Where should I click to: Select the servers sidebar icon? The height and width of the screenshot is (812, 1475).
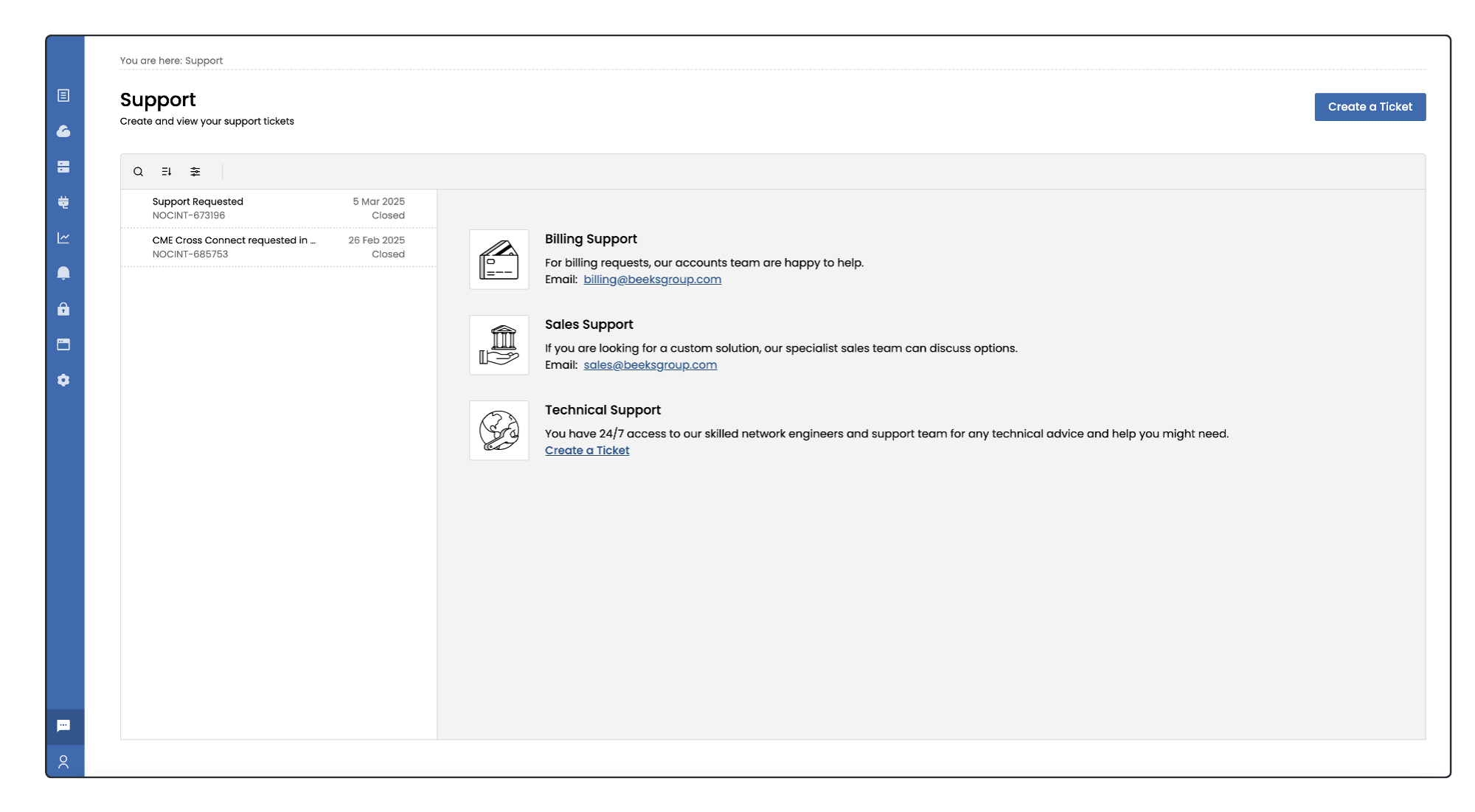63,167
